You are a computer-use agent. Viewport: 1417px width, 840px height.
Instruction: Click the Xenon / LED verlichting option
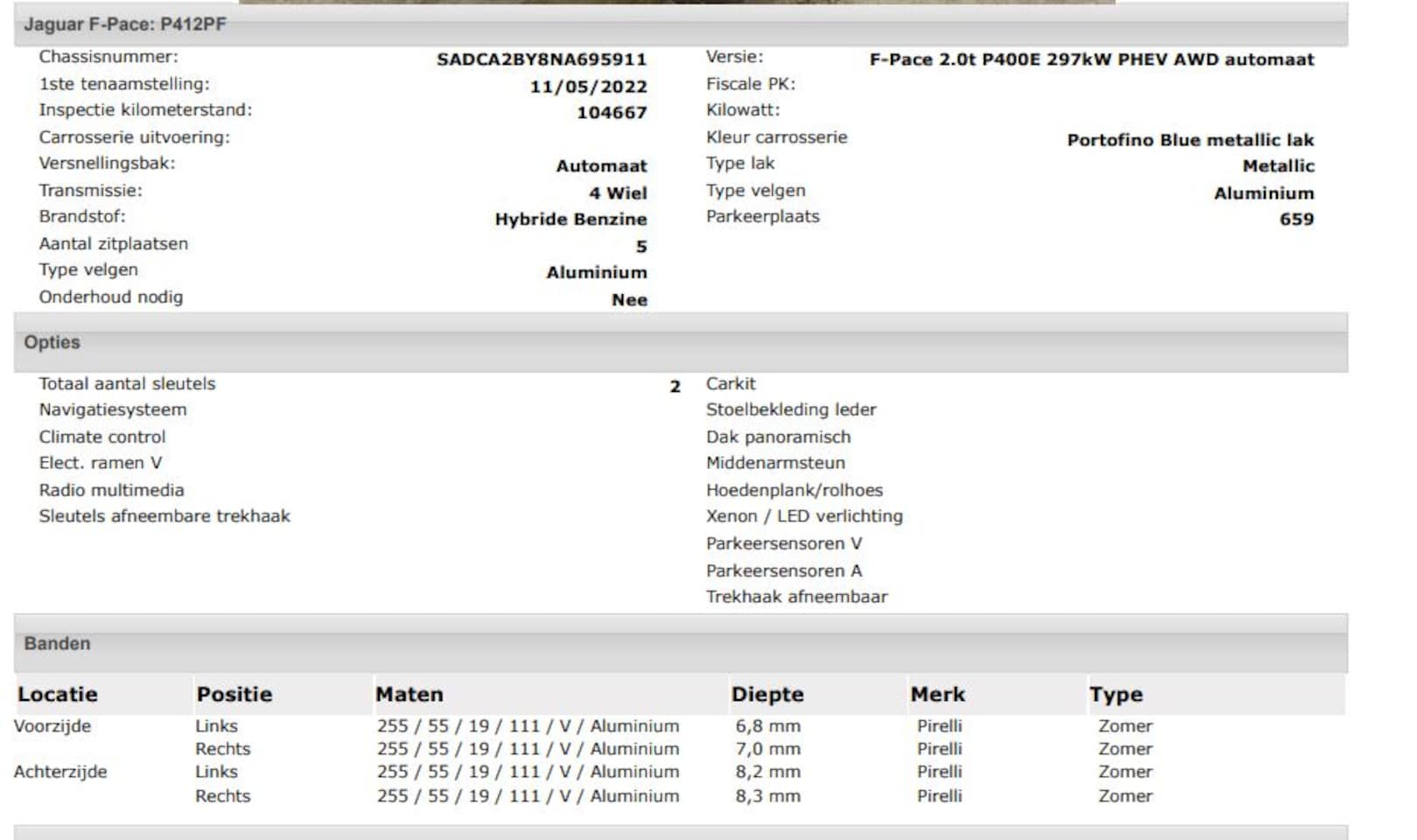pos(804,516)
